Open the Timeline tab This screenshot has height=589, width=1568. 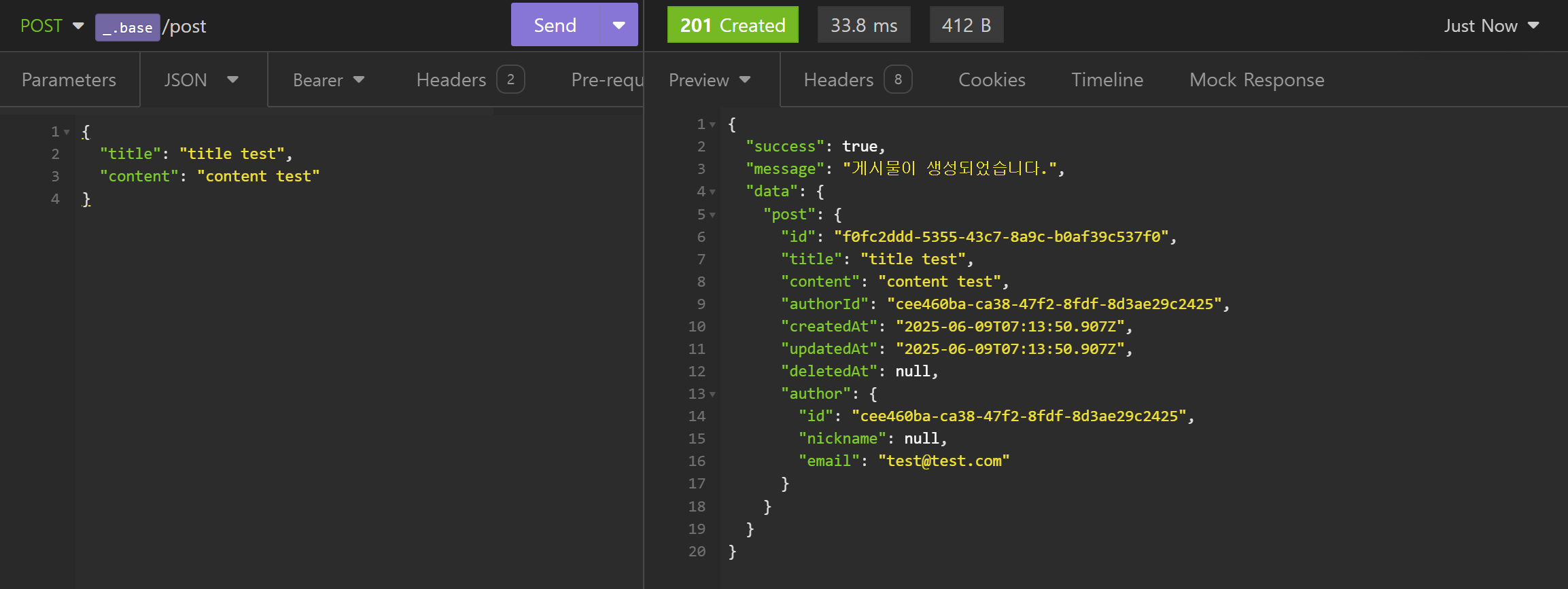click(1107, 80)
